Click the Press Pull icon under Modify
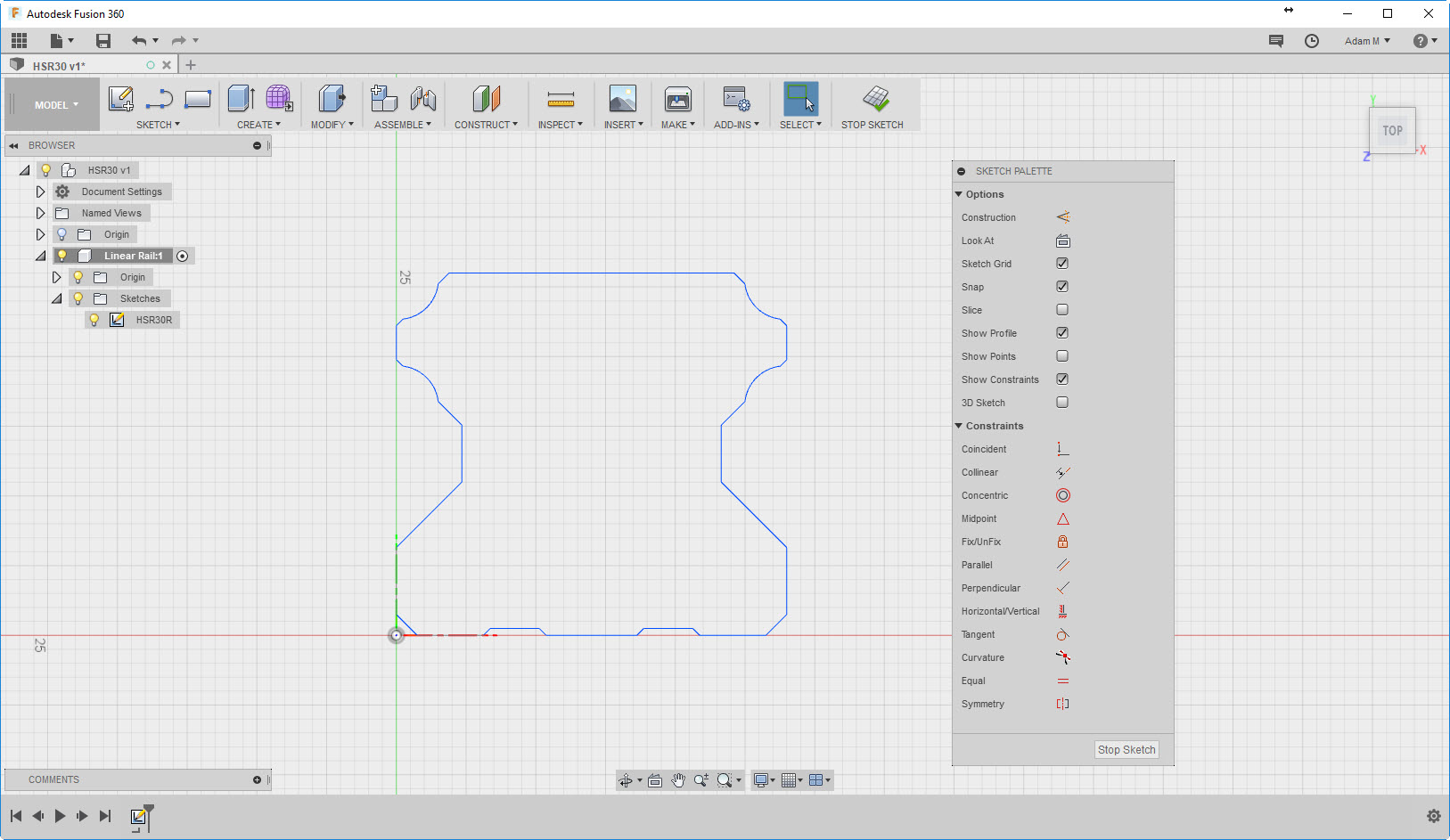 coord(332,99)
